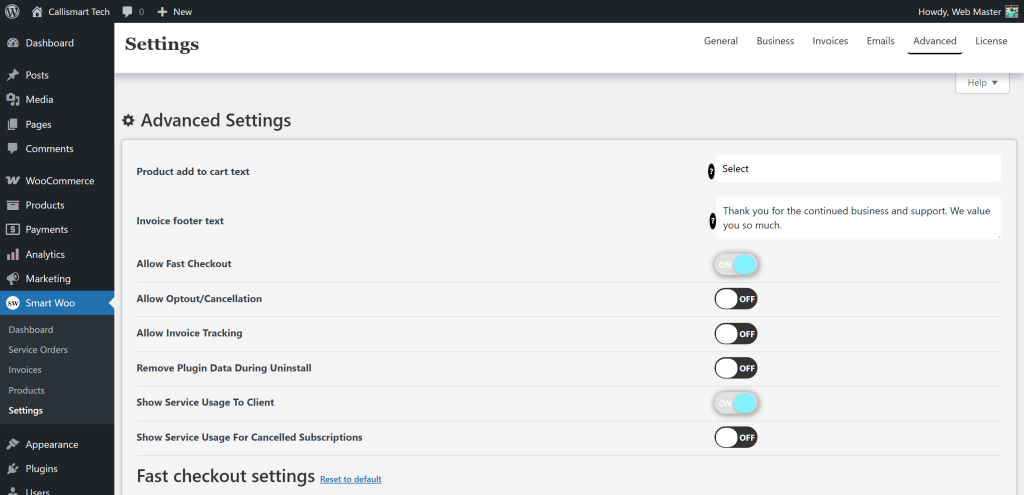Enable Allow Invoice Tracking switch
Image resolution: width=1024 pixels, height=495 pixels.
coord(736,334)
